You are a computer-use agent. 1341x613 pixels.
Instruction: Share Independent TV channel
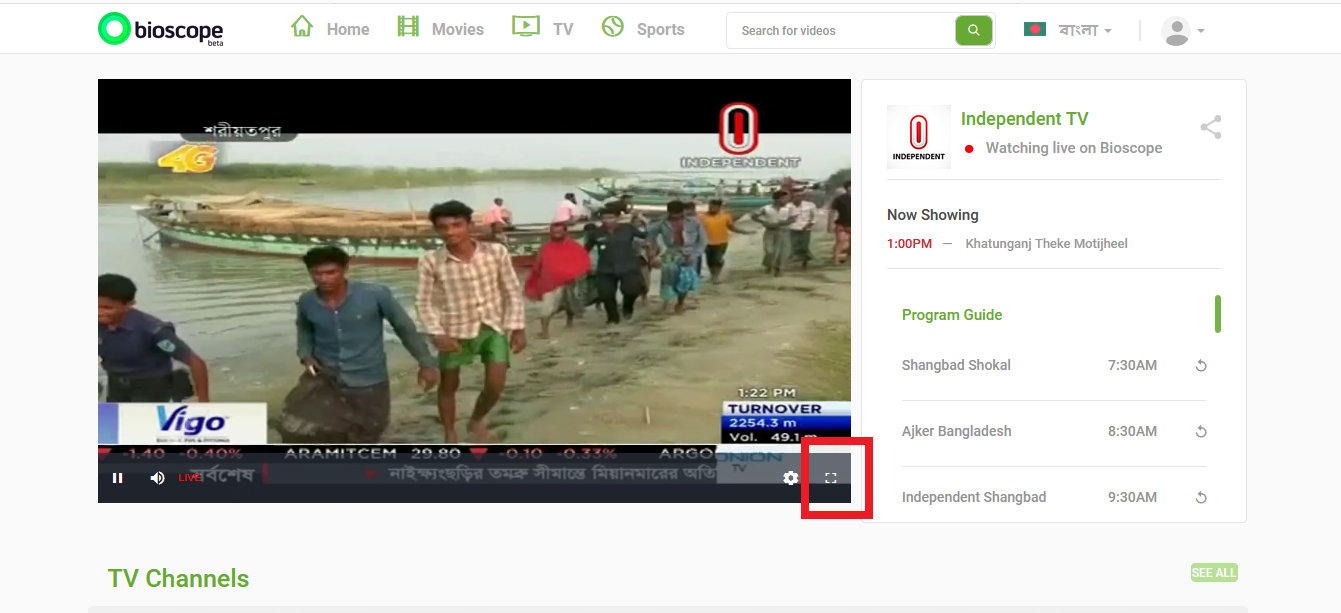coord(1211,127)
